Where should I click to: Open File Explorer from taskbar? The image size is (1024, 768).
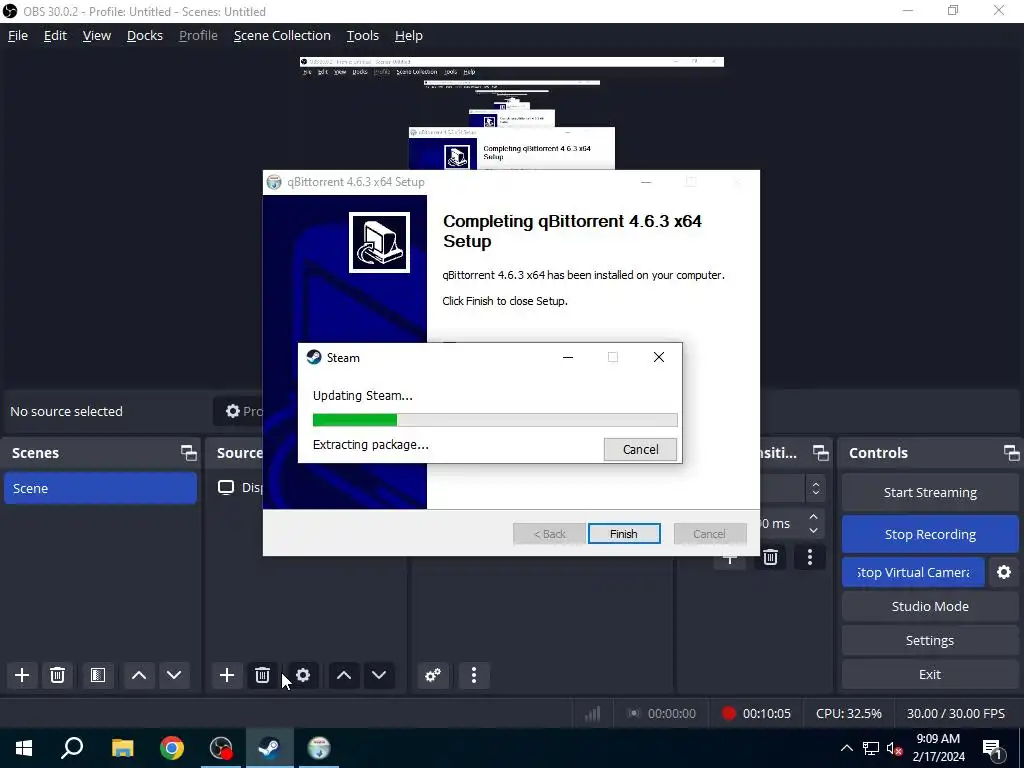pos(122,748)
